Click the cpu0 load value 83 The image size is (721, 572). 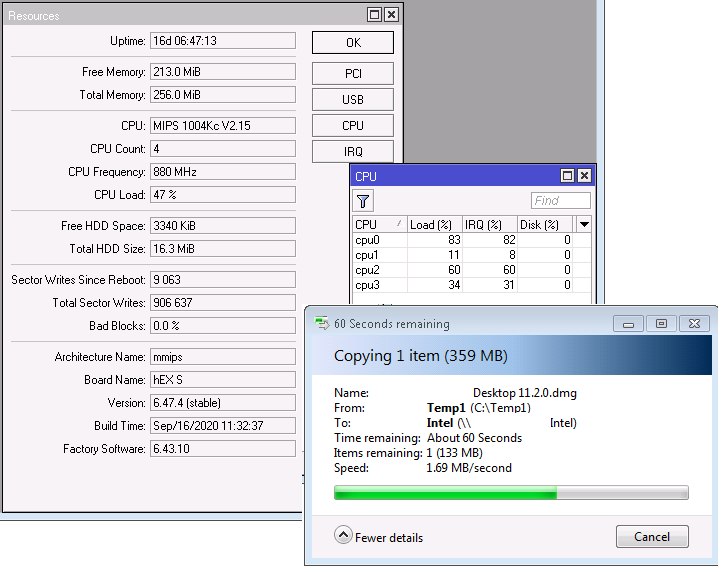pyautogui.click(x=454, y=240)
